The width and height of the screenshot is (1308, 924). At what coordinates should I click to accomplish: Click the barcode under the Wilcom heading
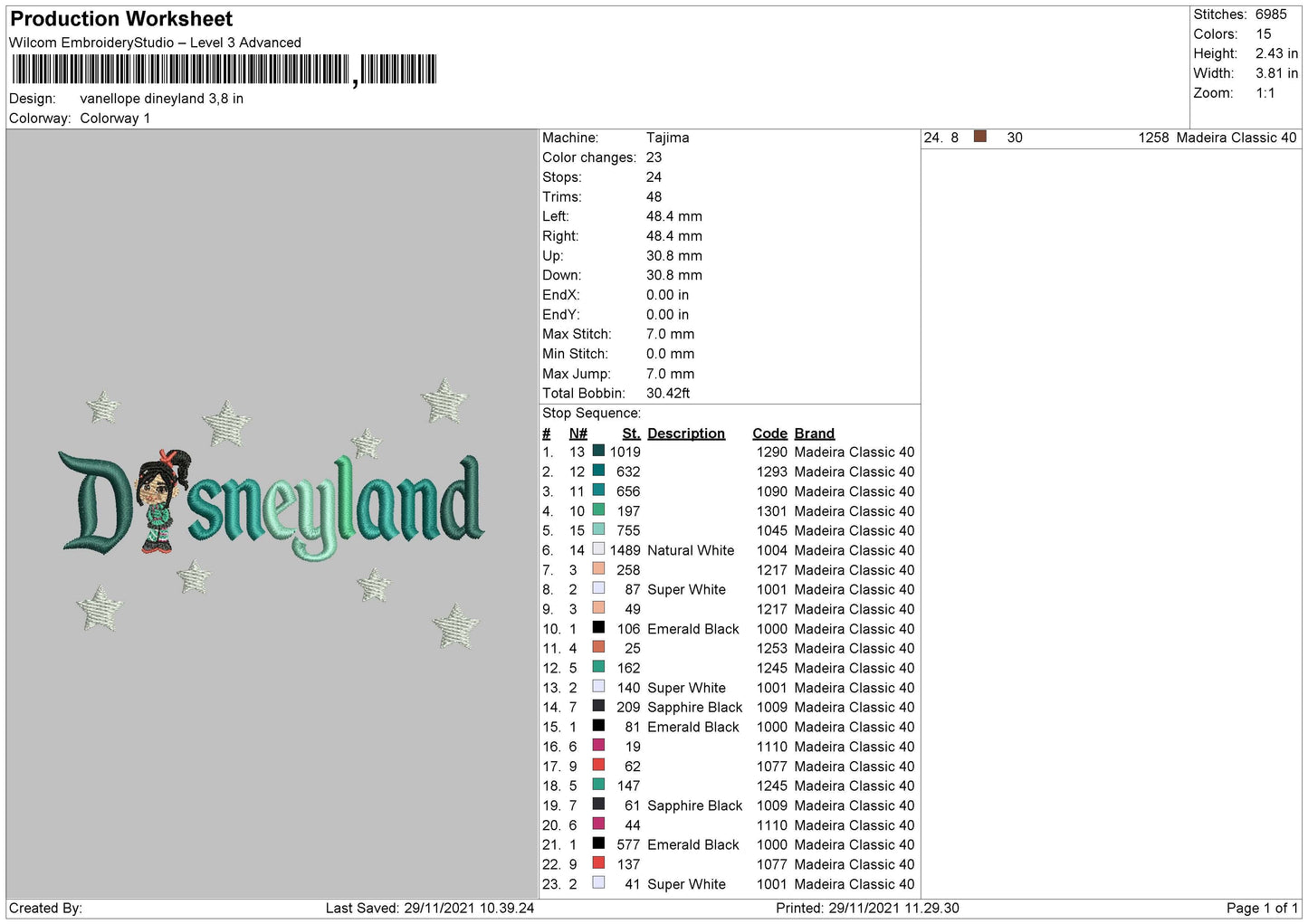click(x=224, y=70)
